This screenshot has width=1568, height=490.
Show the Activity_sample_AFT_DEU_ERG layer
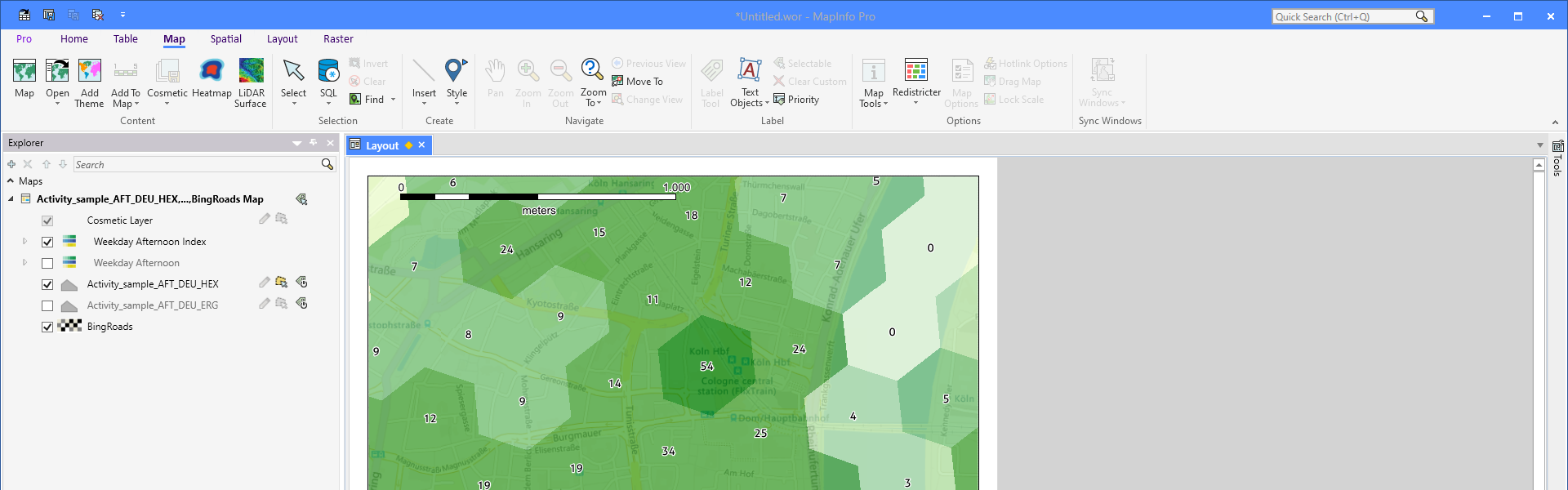point(47,305)
